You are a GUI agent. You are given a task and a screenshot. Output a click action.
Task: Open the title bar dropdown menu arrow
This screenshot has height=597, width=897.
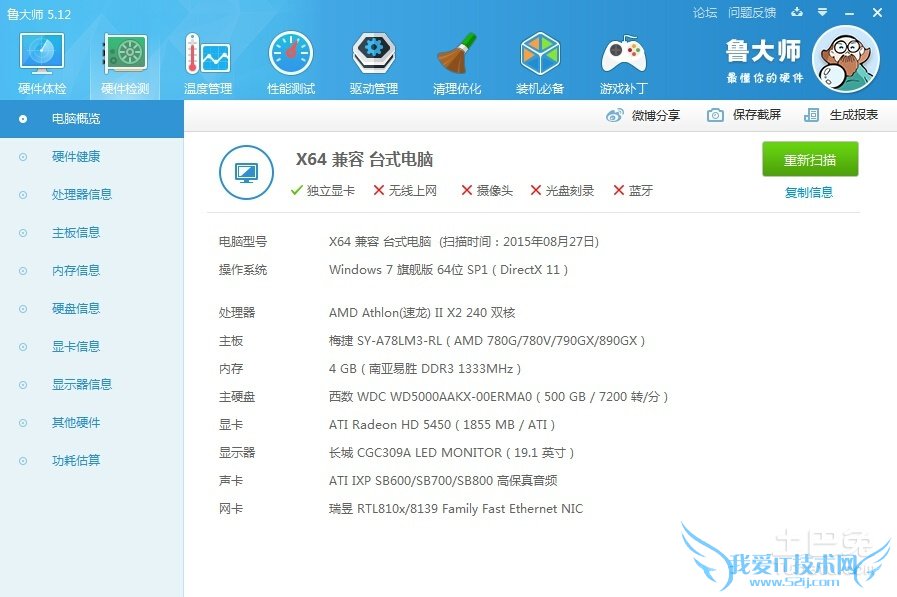(823, 12)
